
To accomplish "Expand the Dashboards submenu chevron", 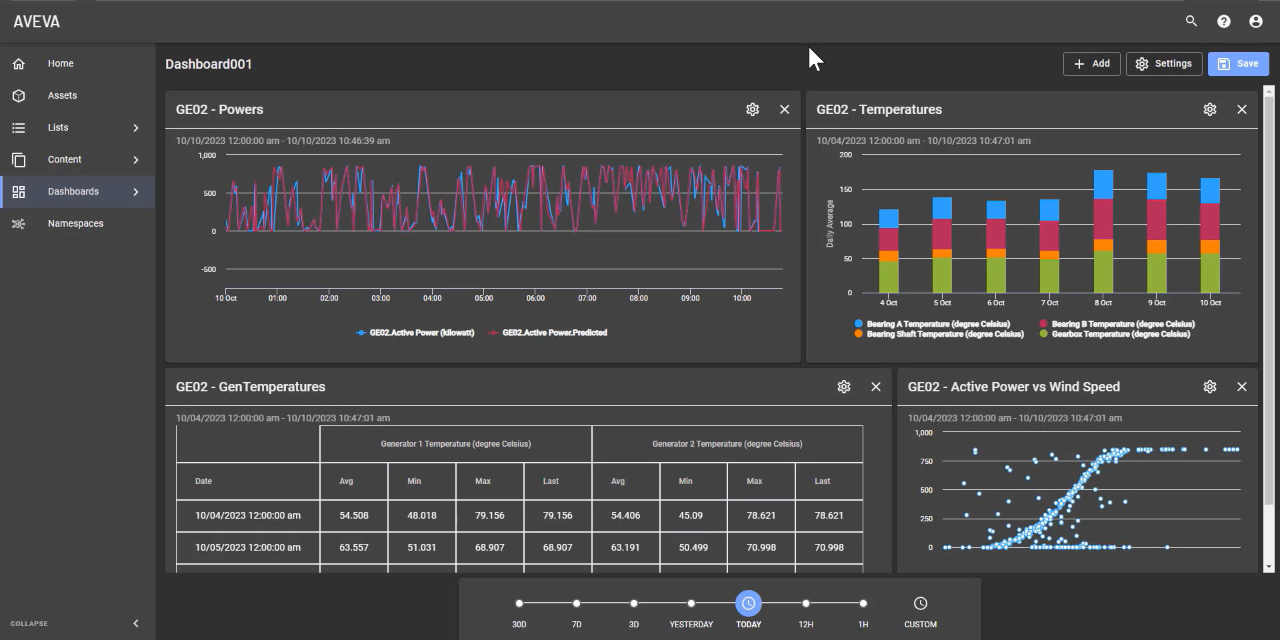I will 136,192.
